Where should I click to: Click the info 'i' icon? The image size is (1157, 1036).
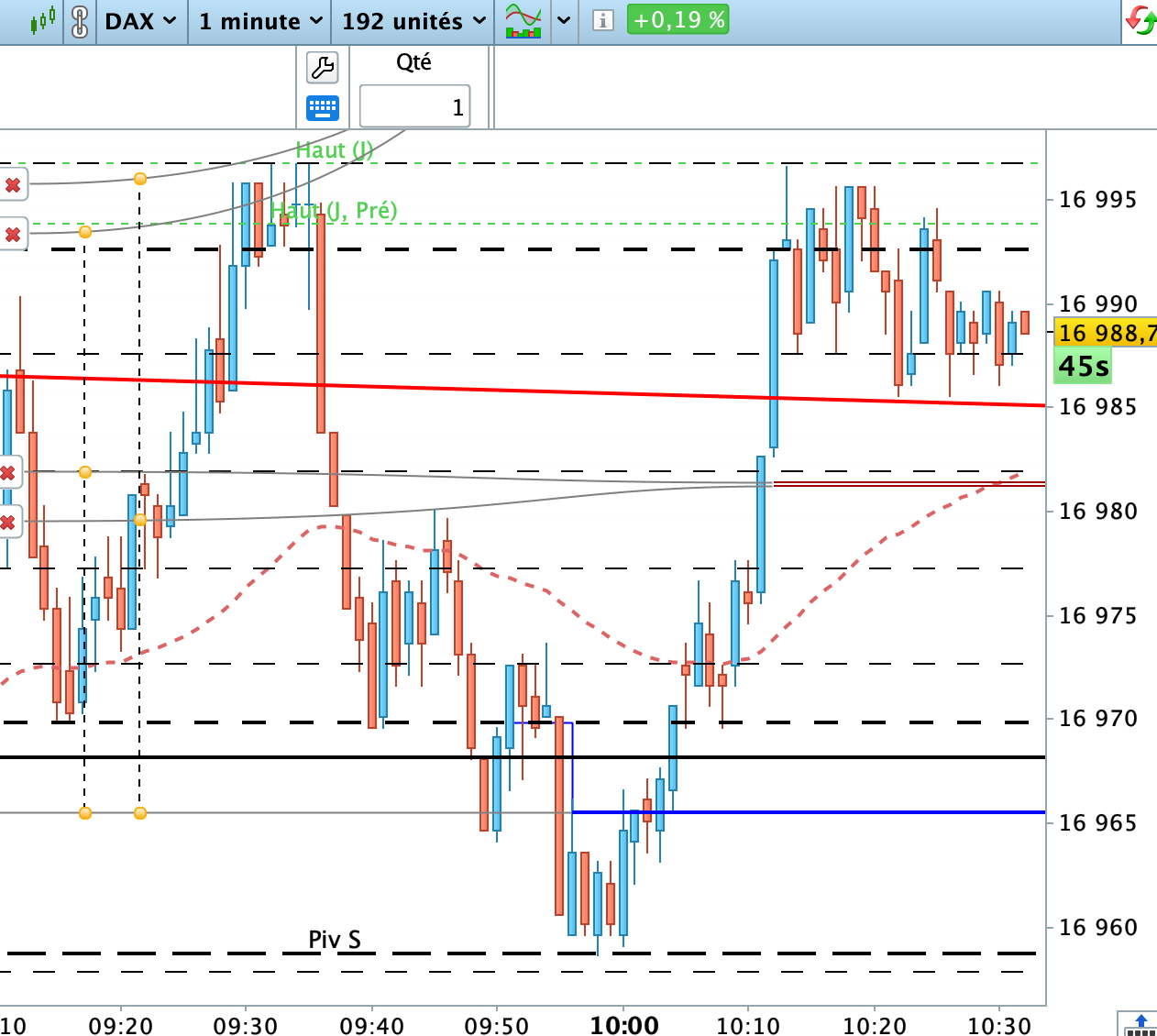pyautogui.click(x=602, y=20)
